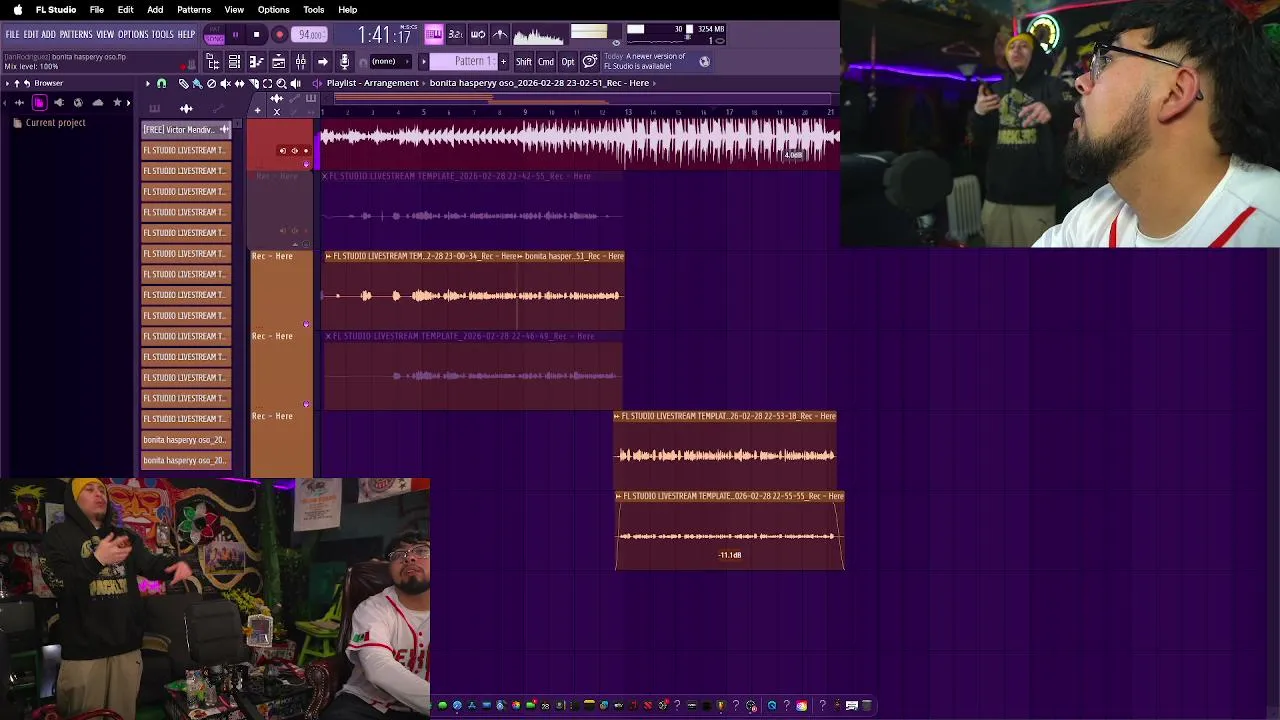Add new pattern with plus button

click(503, 62)
